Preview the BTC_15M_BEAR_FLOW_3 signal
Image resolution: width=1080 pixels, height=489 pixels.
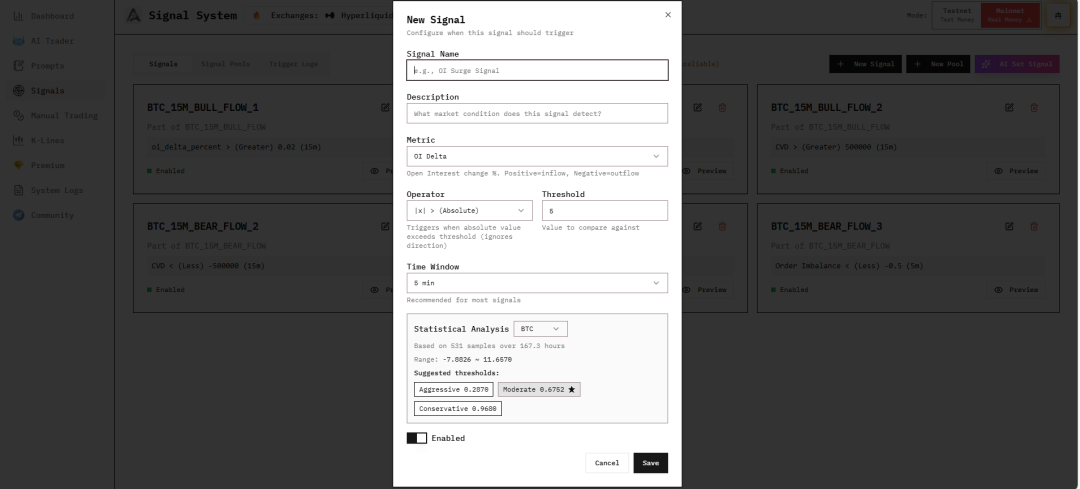point(1017,289)
